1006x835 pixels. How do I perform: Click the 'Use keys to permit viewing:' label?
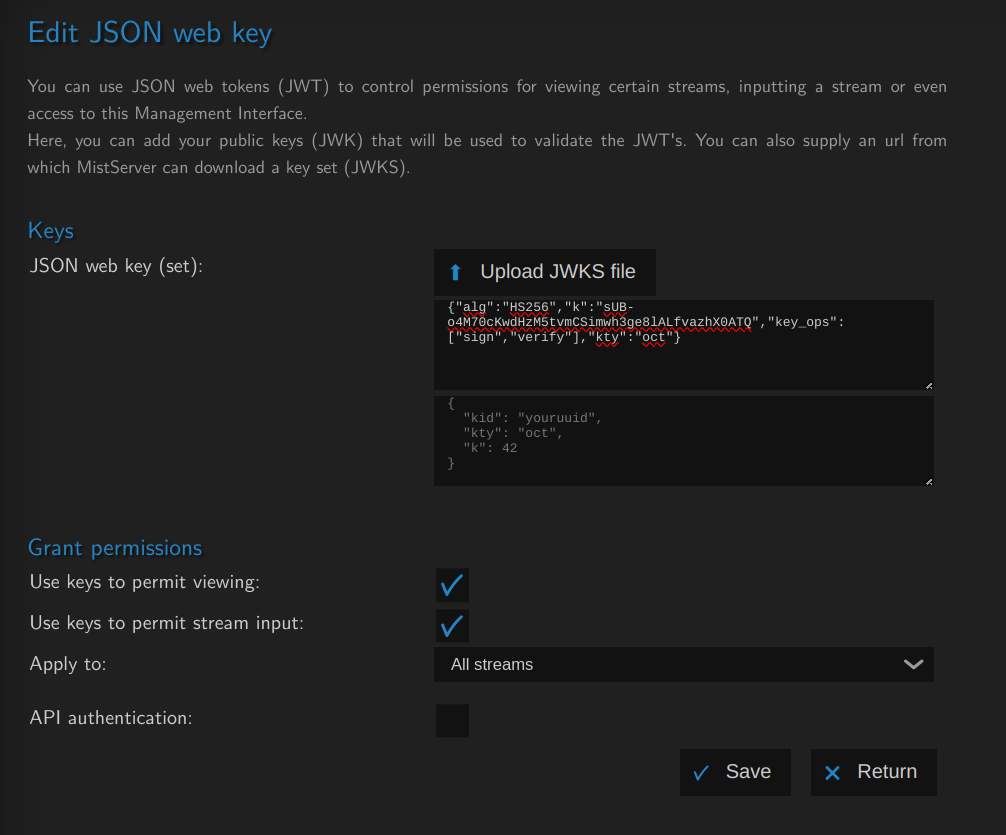click(x=145, y=582)
